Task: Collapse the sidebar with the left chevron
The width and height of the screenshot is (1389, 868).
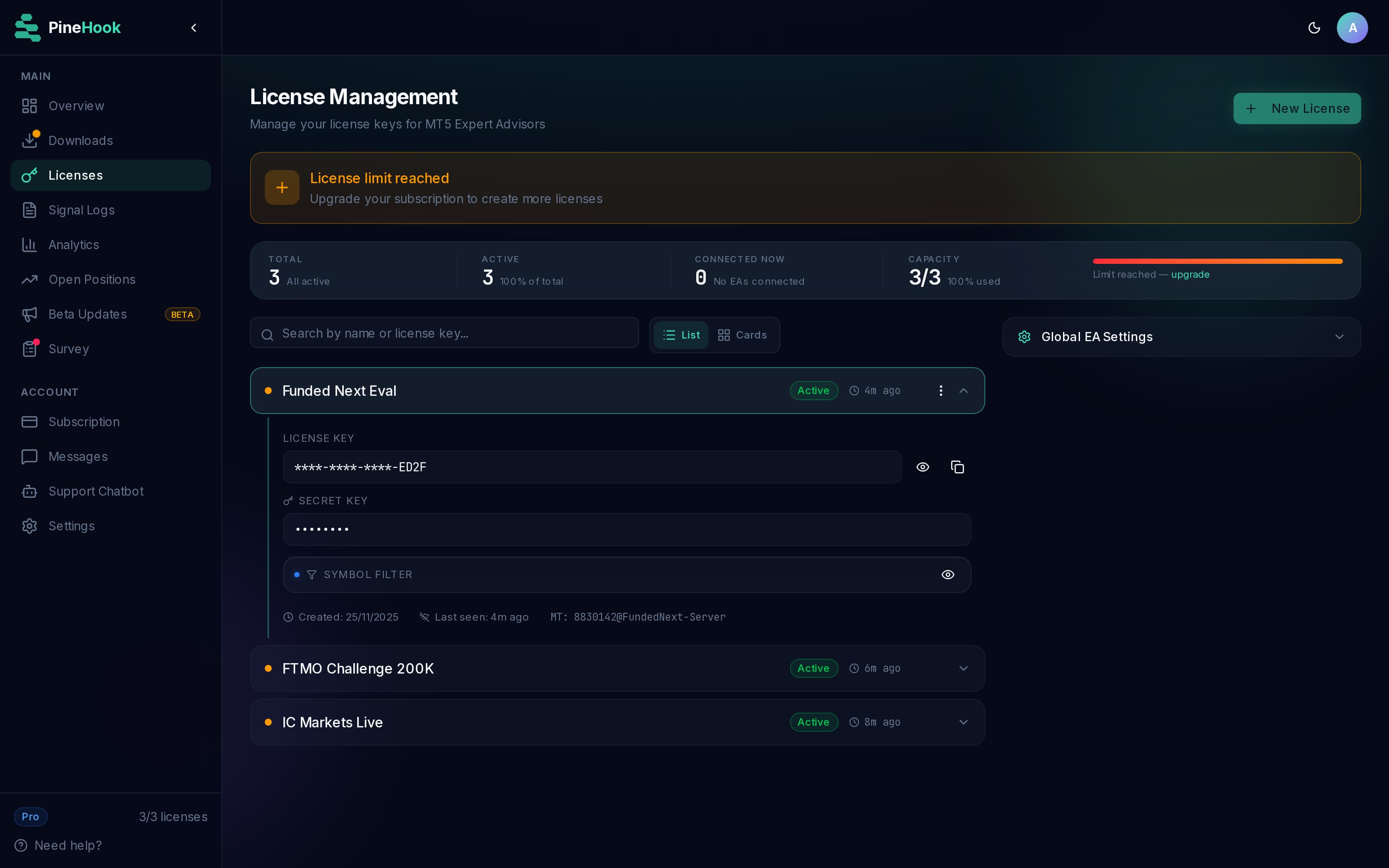Action: [194, 27]
